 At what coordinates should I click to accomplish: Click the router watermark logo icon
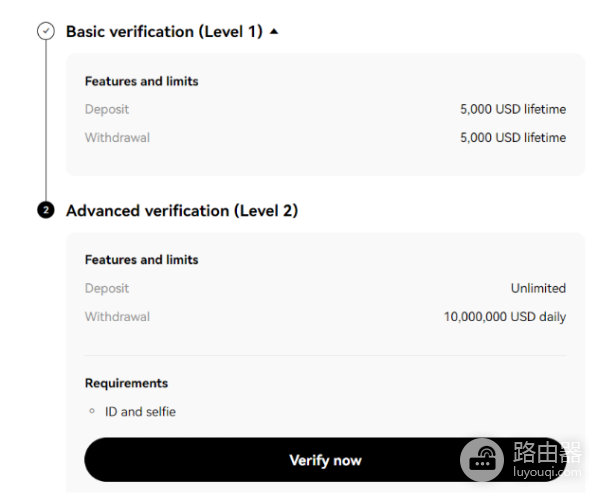pyautogui.click(x=484, y=461)
